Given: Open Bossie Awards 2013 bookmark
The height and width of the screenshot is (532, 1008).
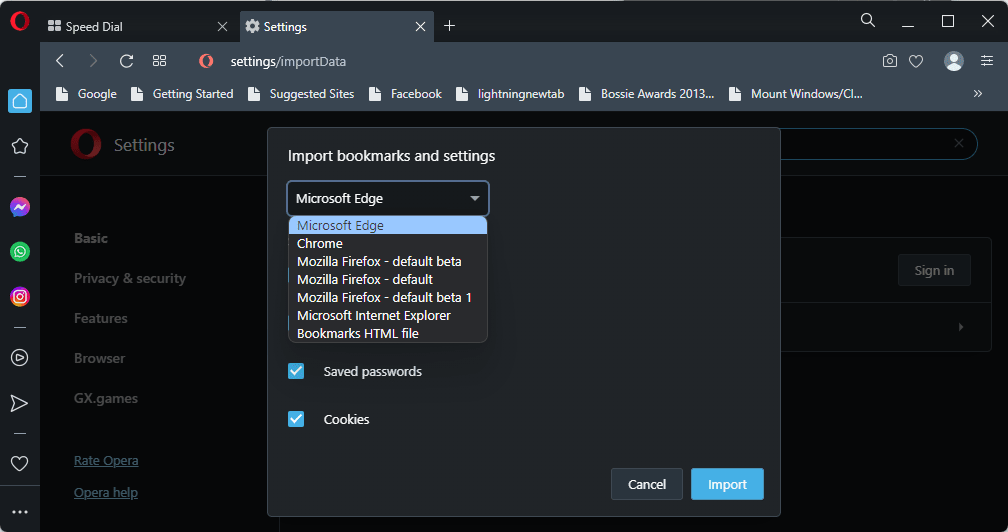Looking at the screenshot, I should (647, 94).
